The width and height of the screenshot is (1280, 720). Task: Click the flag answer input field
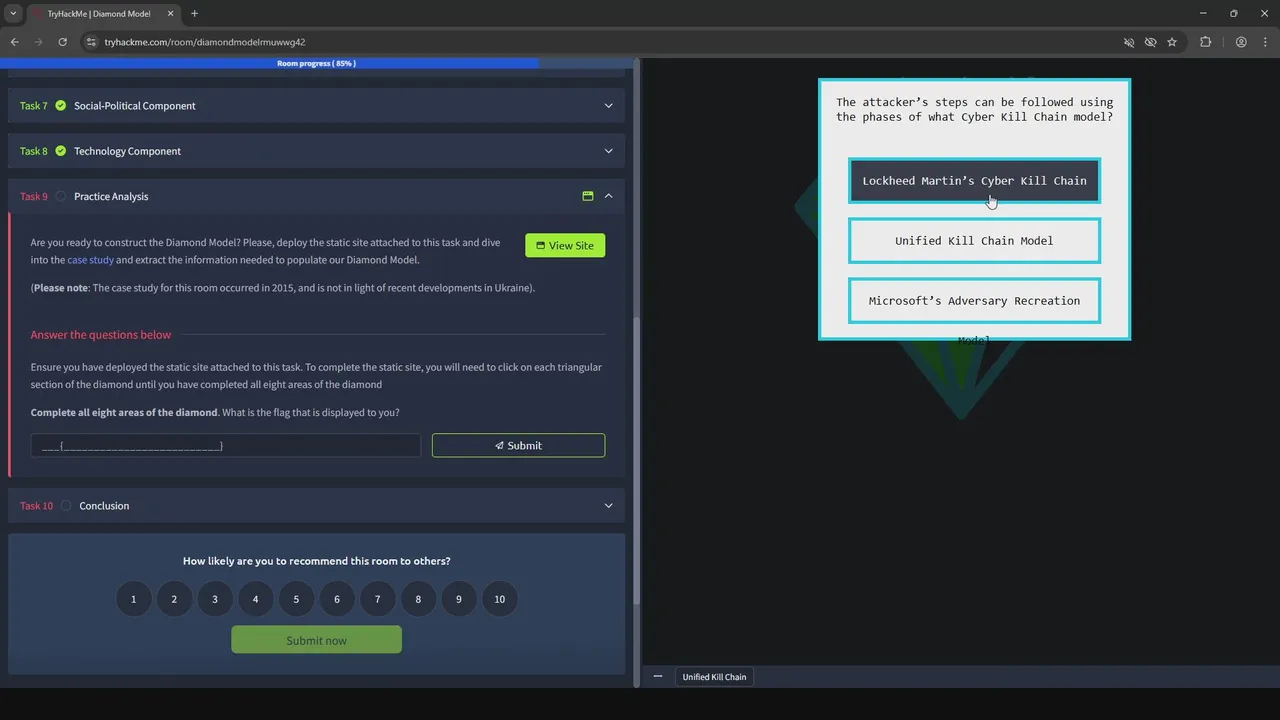226,445
